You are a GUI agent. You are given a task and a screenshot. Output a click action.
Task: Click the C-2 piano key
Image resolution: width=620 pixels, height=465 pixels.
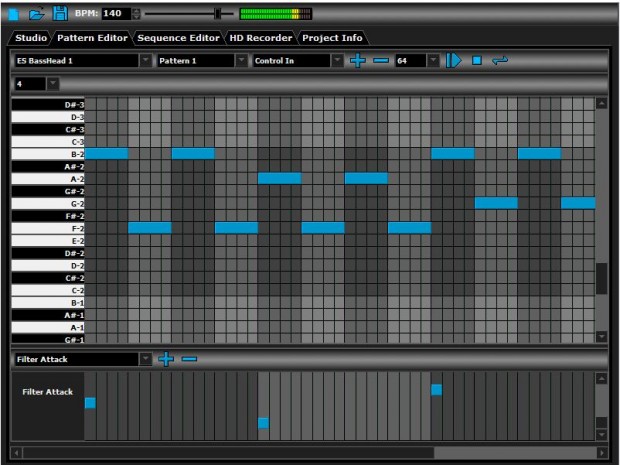(x=48, y=290)
